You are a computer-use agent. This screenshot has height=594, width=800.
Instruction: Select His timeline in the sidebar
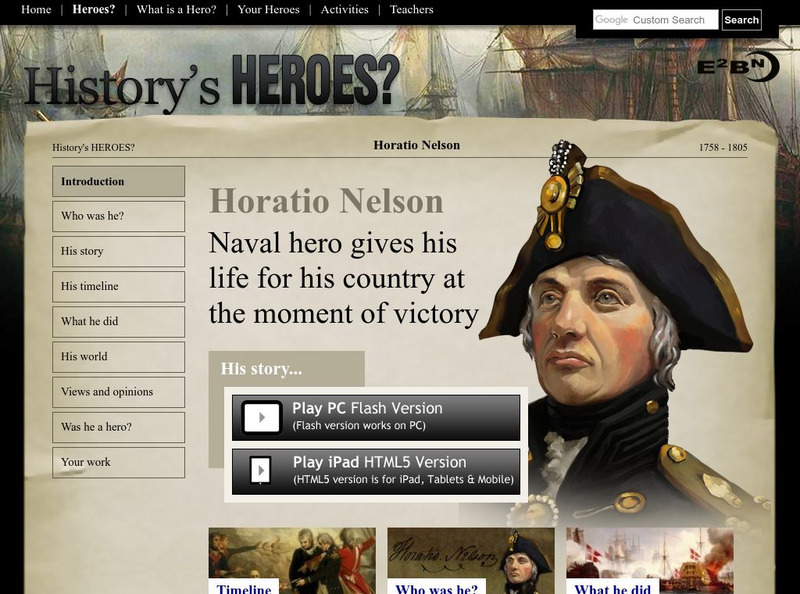[118, 286]
